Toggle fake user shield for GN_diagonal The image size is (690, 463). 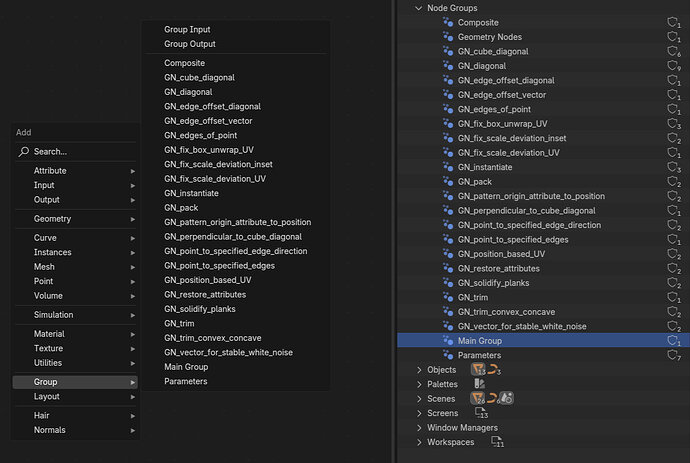coord(673,66)
